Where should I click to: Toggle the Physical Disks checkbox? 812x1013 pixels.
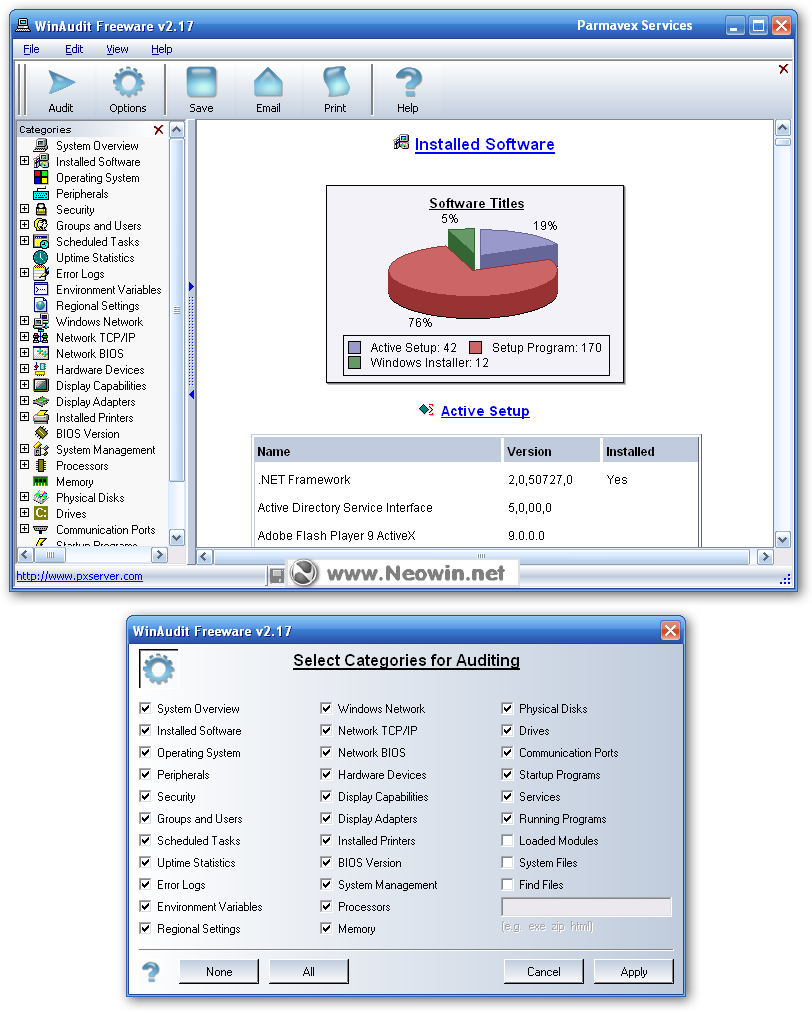(x=507, y=708)
